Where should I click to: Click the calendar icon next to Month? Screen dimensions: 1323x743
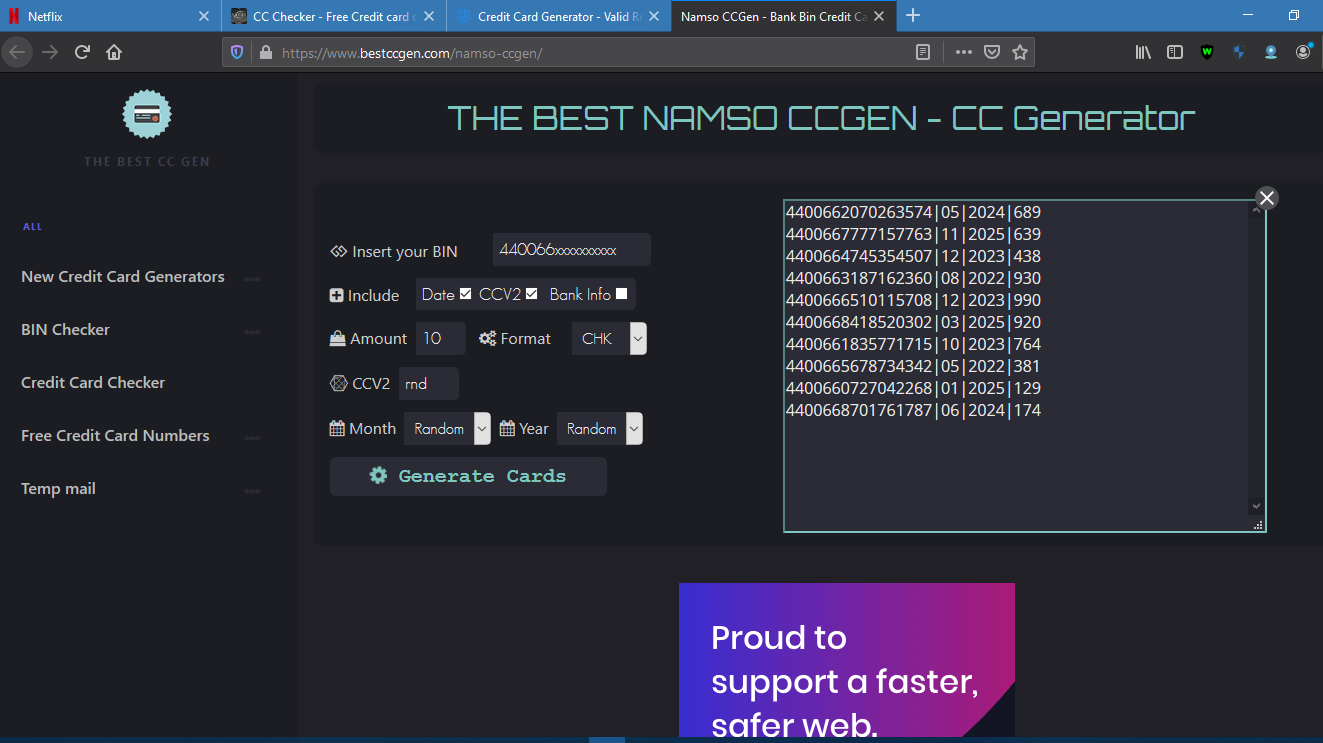pos(336,428)
